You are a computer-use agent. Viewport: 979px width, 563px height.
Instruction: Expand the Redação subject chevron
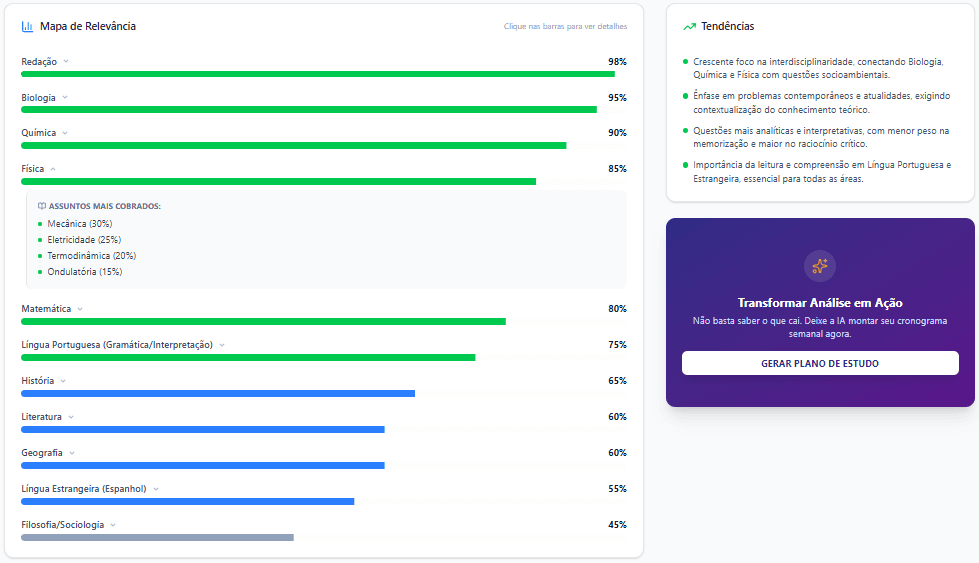click(x=66, y=62)
